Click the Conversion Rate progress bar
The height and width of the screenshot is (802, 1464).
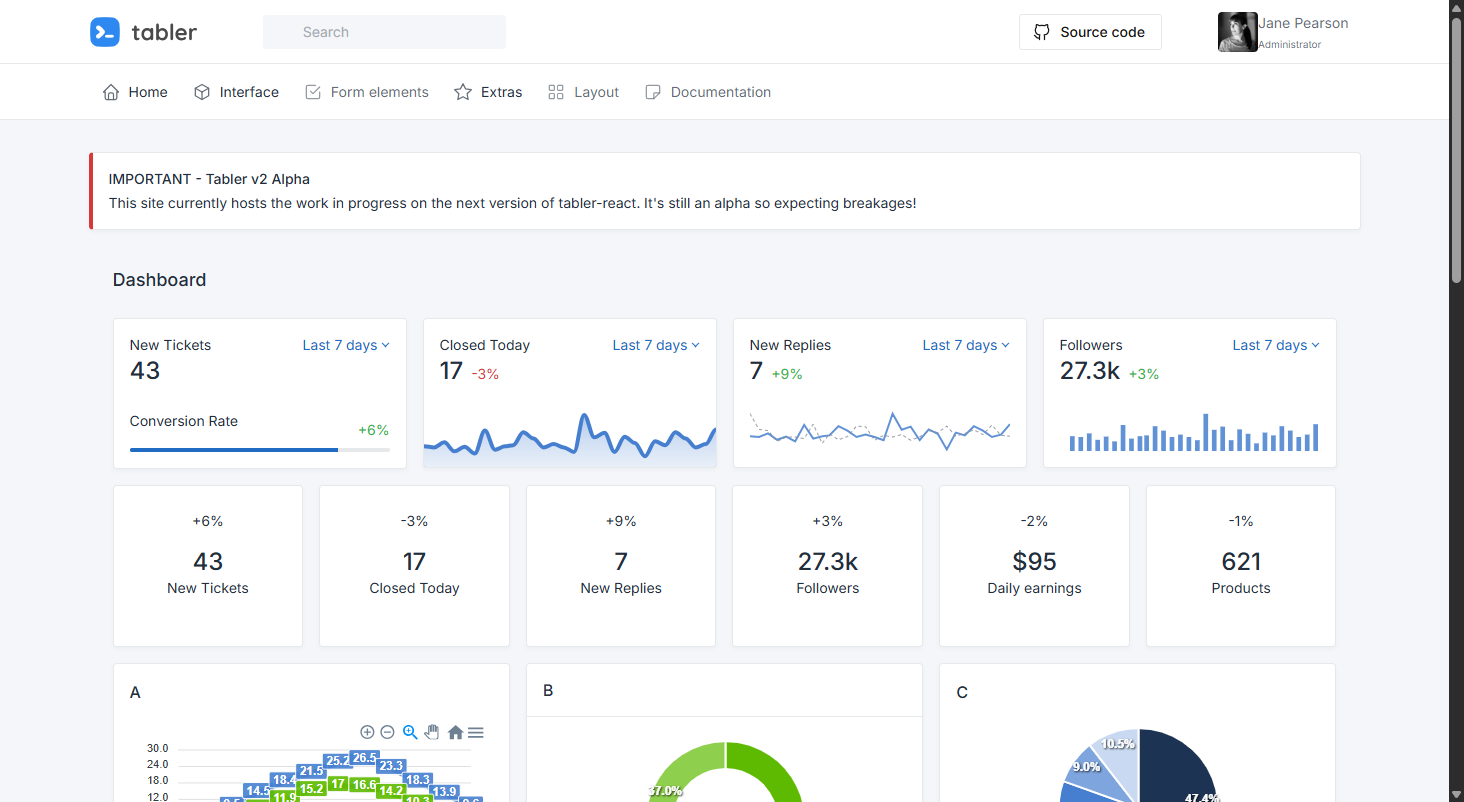[x=260, y=450]
